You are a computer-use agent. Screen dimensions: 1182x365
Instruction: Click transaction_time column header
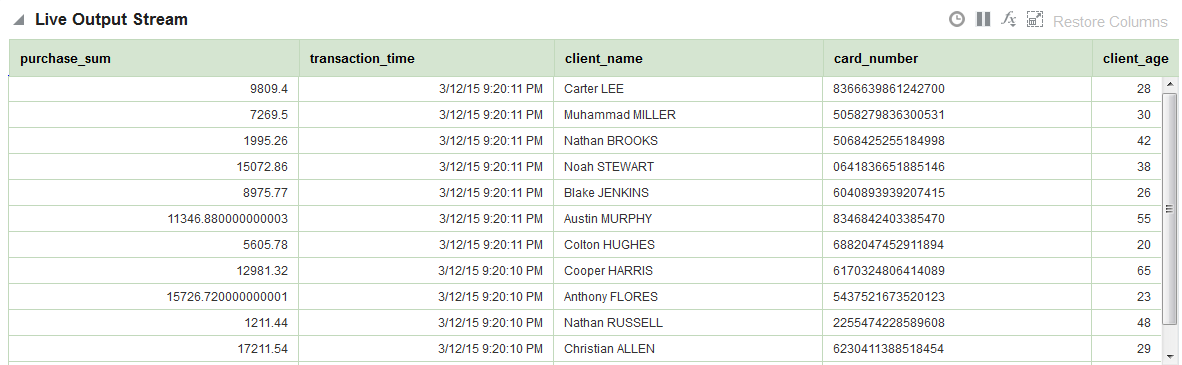(427, 58)
